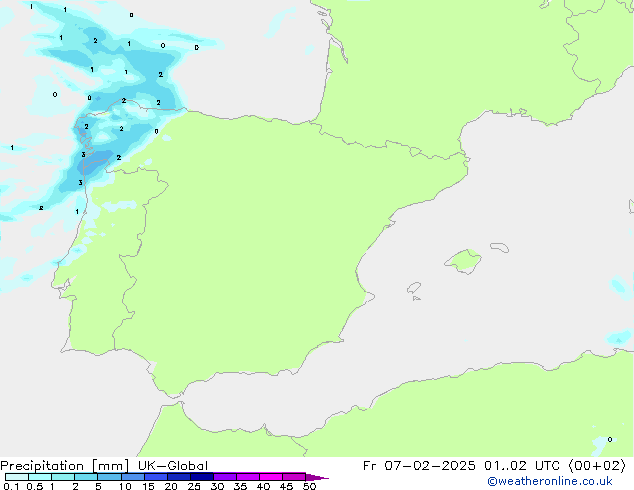Select the "(00+02)" forecast offset text

597,466
